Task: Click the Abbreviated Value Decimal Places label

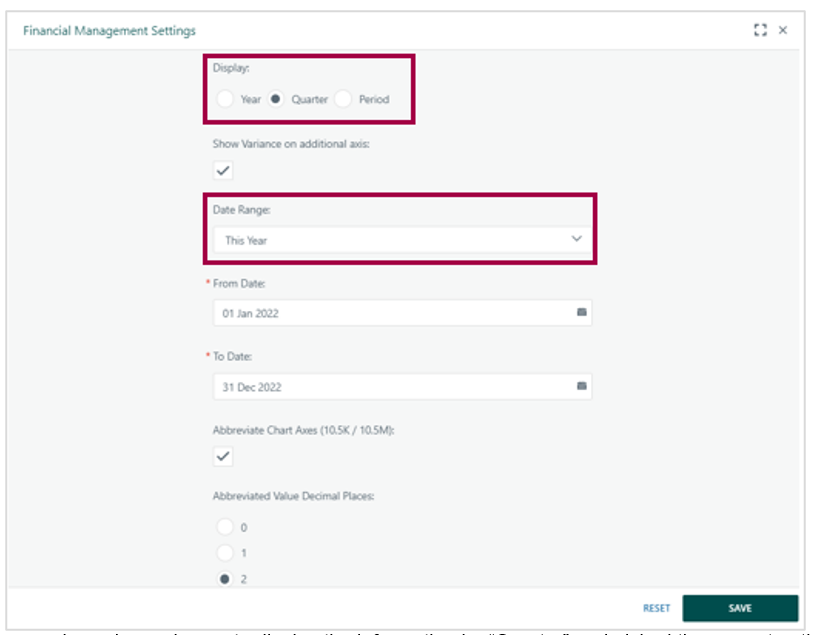Action: [293, 496]
